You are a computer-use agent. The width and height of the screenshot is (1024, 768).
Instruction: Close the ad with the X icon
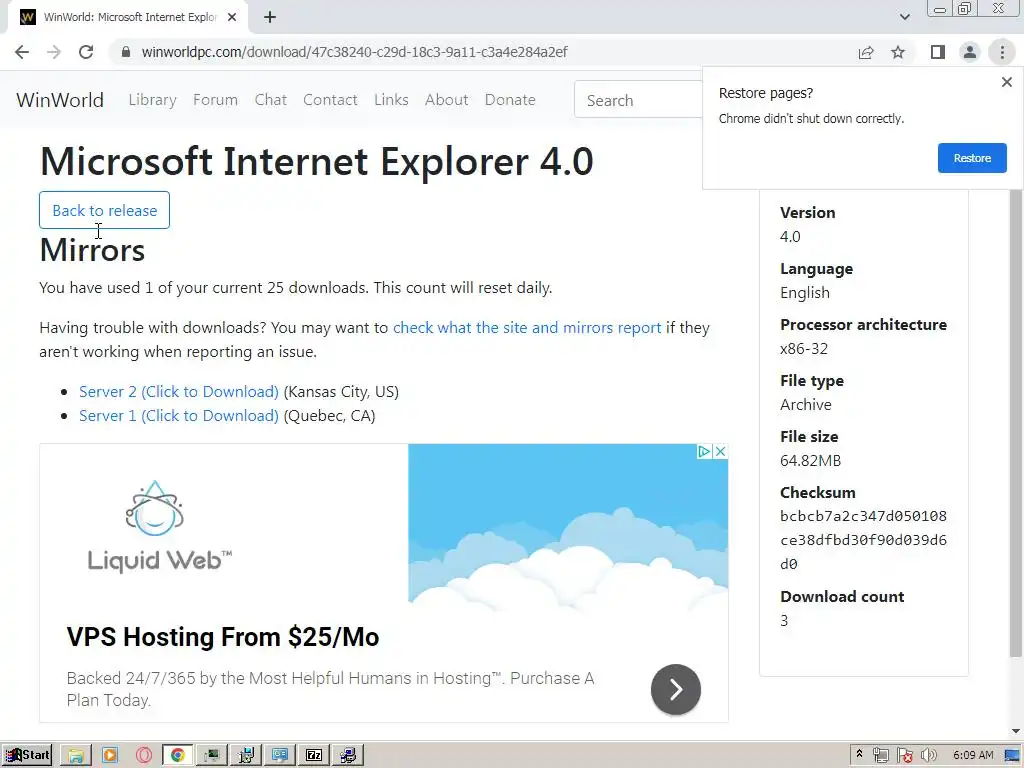point(720,451)
